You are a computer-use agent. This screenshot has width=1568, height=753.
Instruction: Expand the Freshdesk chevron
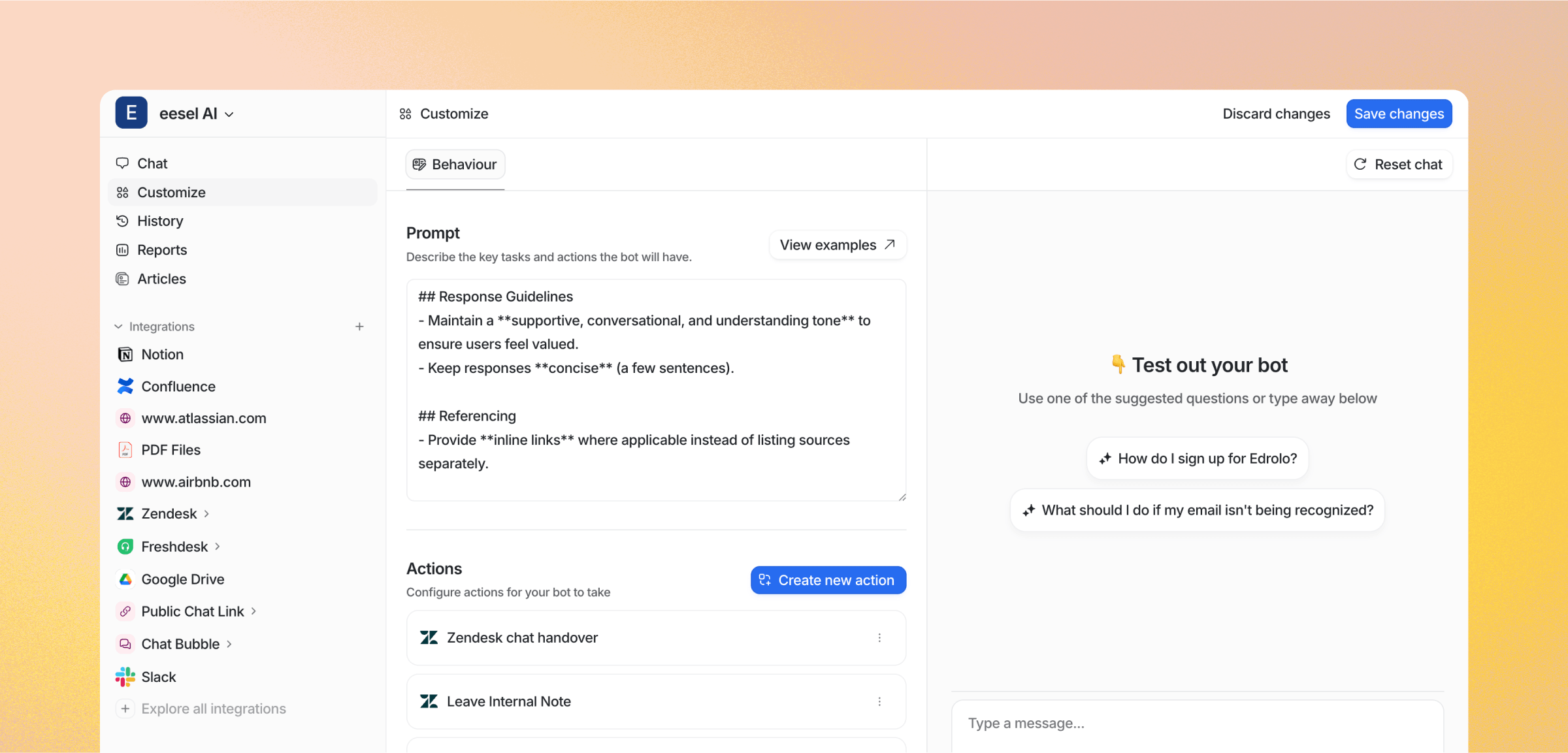tap(218, 546)
